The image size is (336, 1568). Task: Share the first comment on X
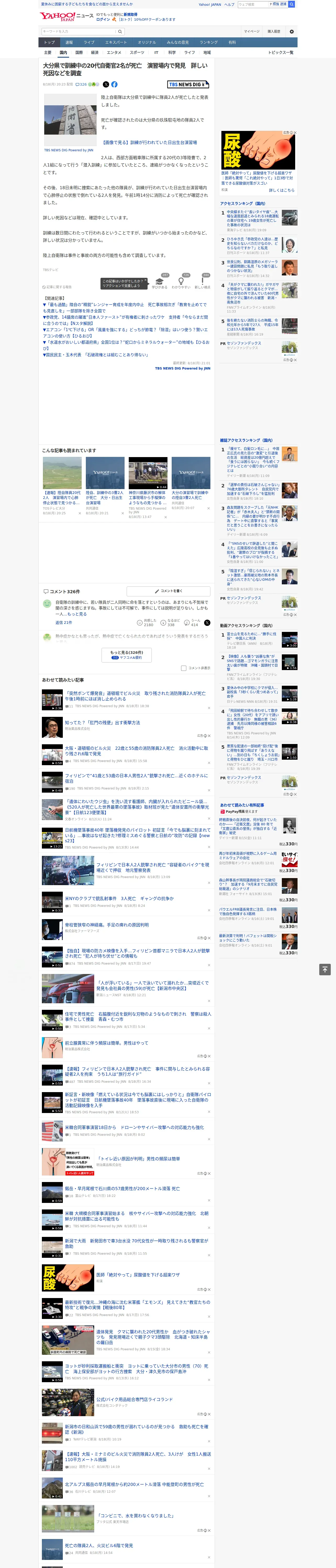coord(207,623)
